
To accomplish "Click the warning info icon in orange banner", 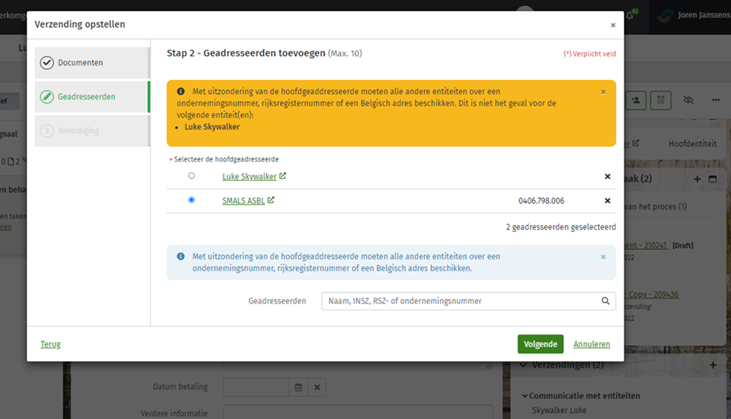I will pos(181,91).
